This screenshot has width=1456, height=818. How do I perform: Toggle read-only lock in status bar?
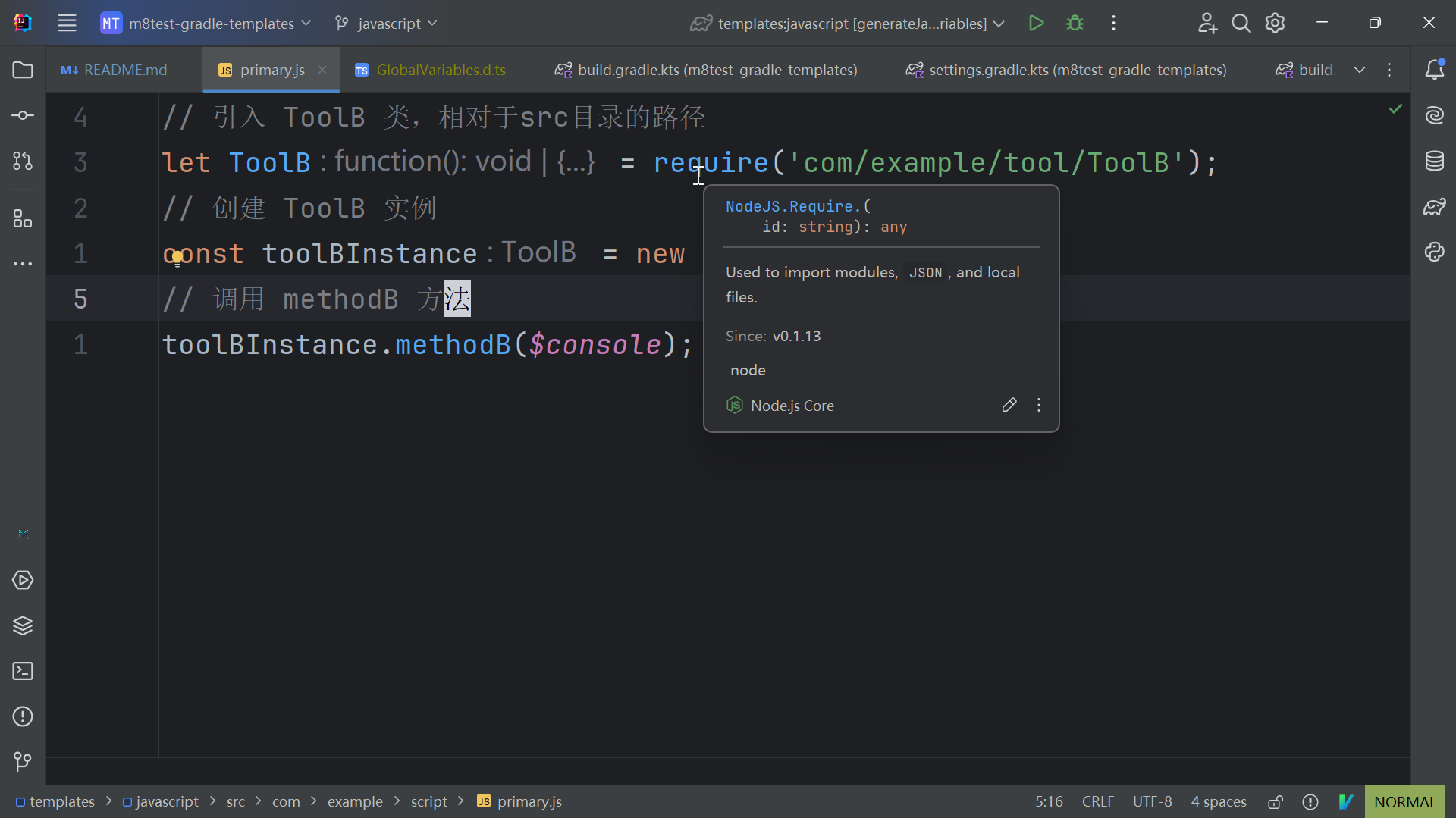pos(1276,802)
